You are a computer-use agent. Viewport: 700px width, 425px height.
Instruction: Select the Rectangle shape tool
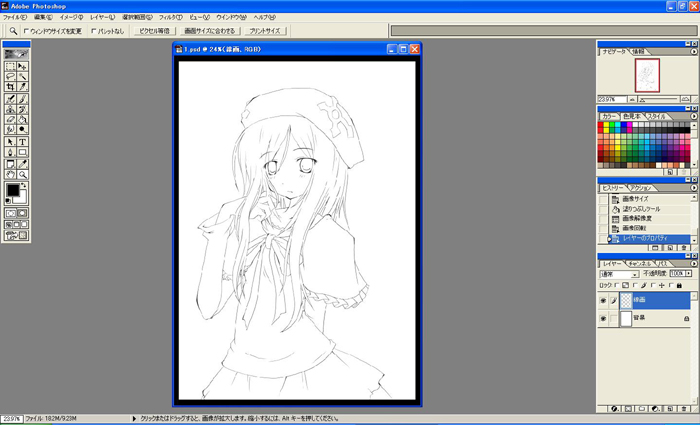coord(22,152)
